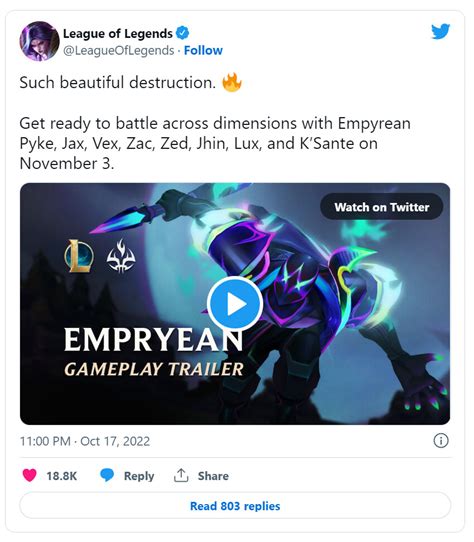Click the Empyrean emblem icon in video
474x542 pixels.
(121, 256)
